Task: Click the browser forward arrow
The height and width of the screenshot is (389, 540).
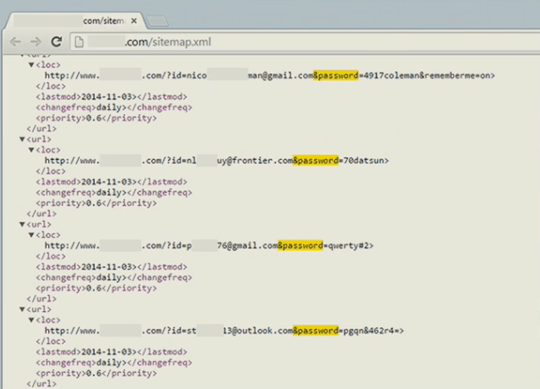Action: [35, 42]
